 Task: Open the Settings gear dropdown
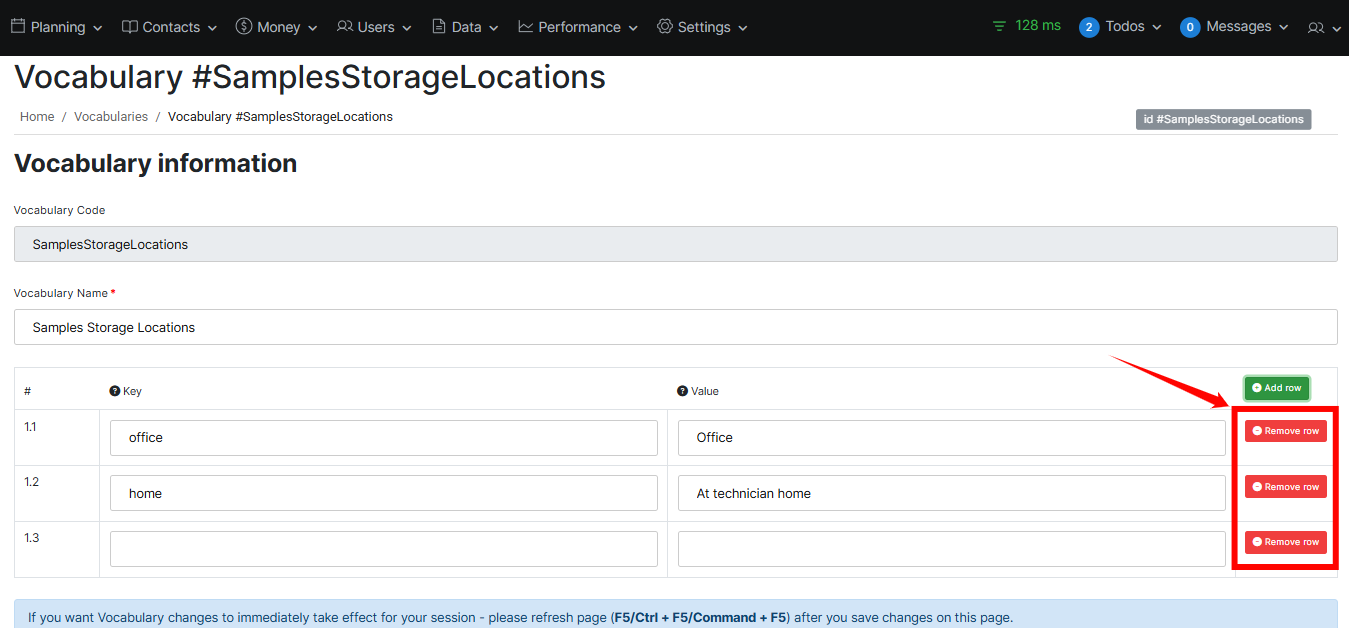(x=702, y=27)
